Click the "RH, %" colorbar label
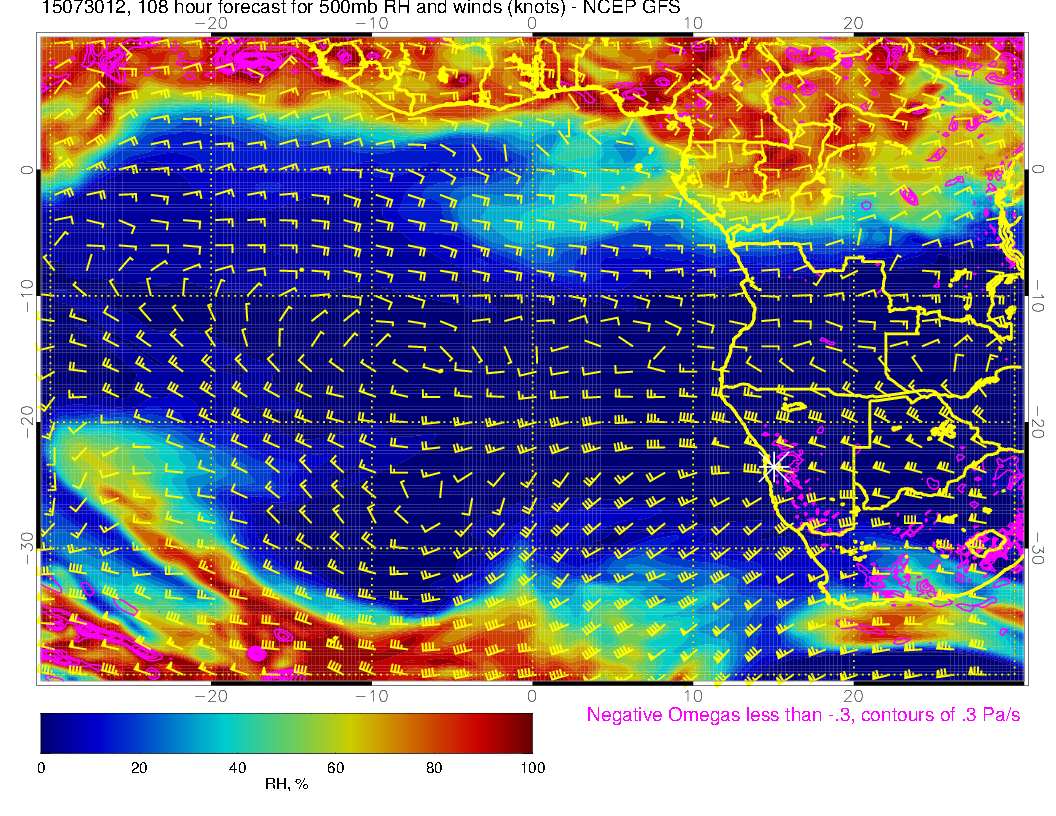The width and height of the screenshot is (1056, 816). coord(286,786)
